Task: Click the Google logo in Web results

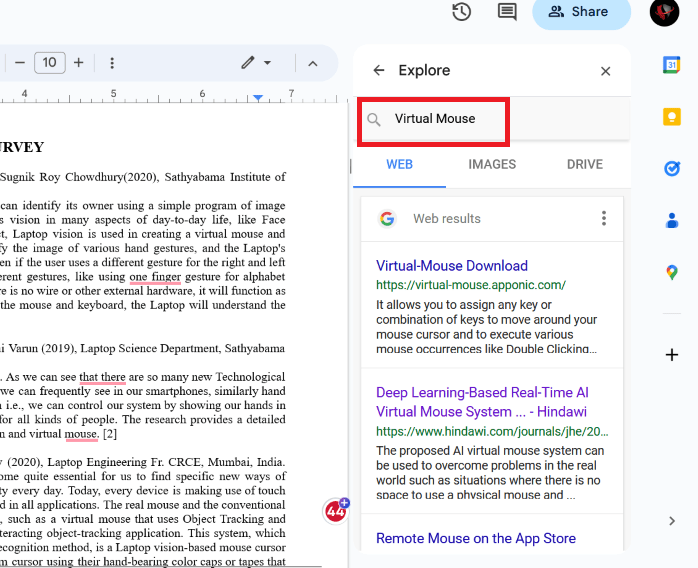Action: pyautogui.click(x=387, y=219)
